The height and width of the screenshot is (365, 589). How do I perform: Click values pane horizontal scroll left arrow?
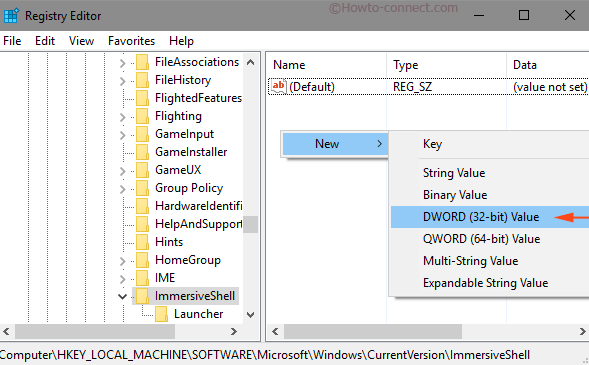(275, 332)
